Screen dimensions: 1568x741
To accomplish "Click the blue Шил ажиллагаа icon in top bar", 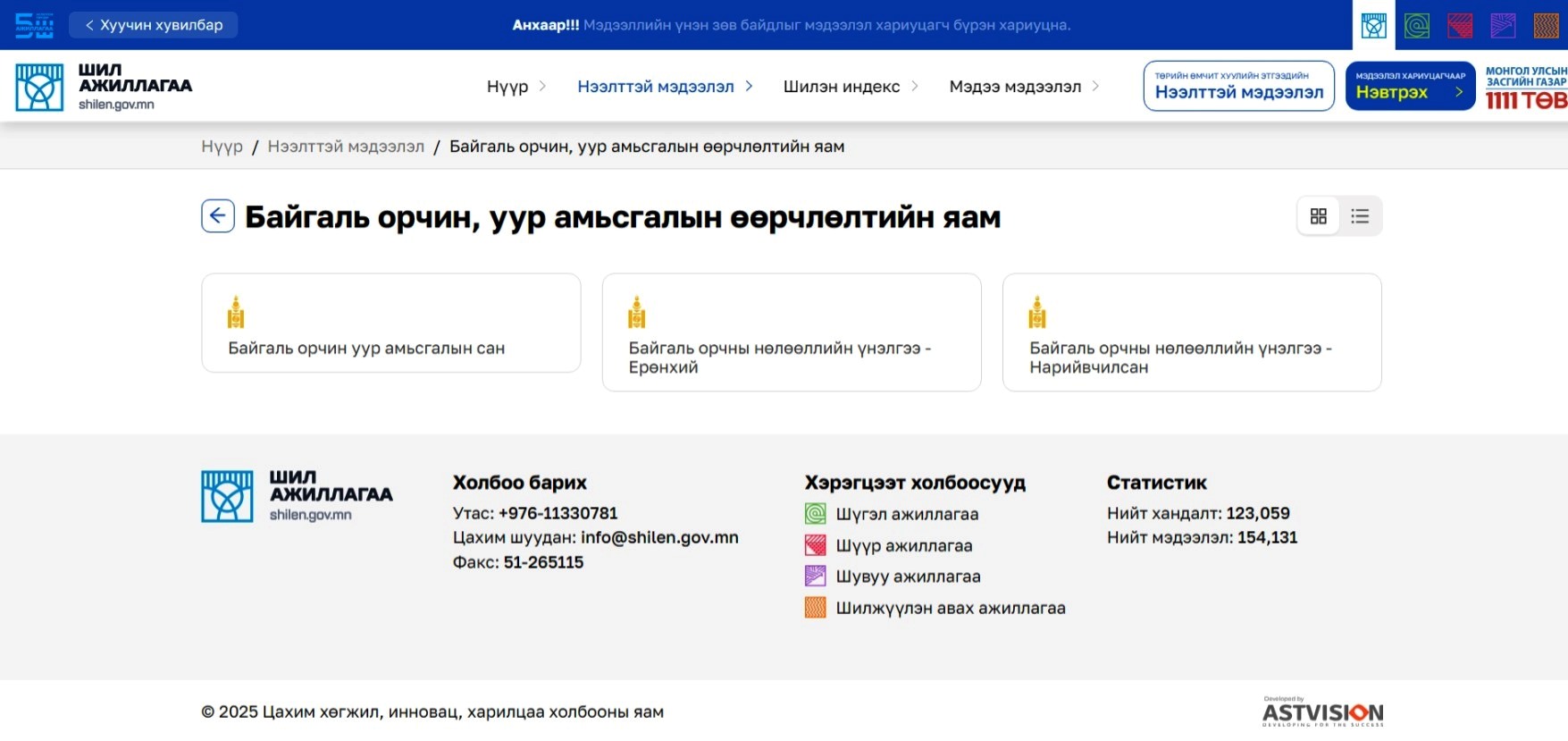I will [1374, 25].
